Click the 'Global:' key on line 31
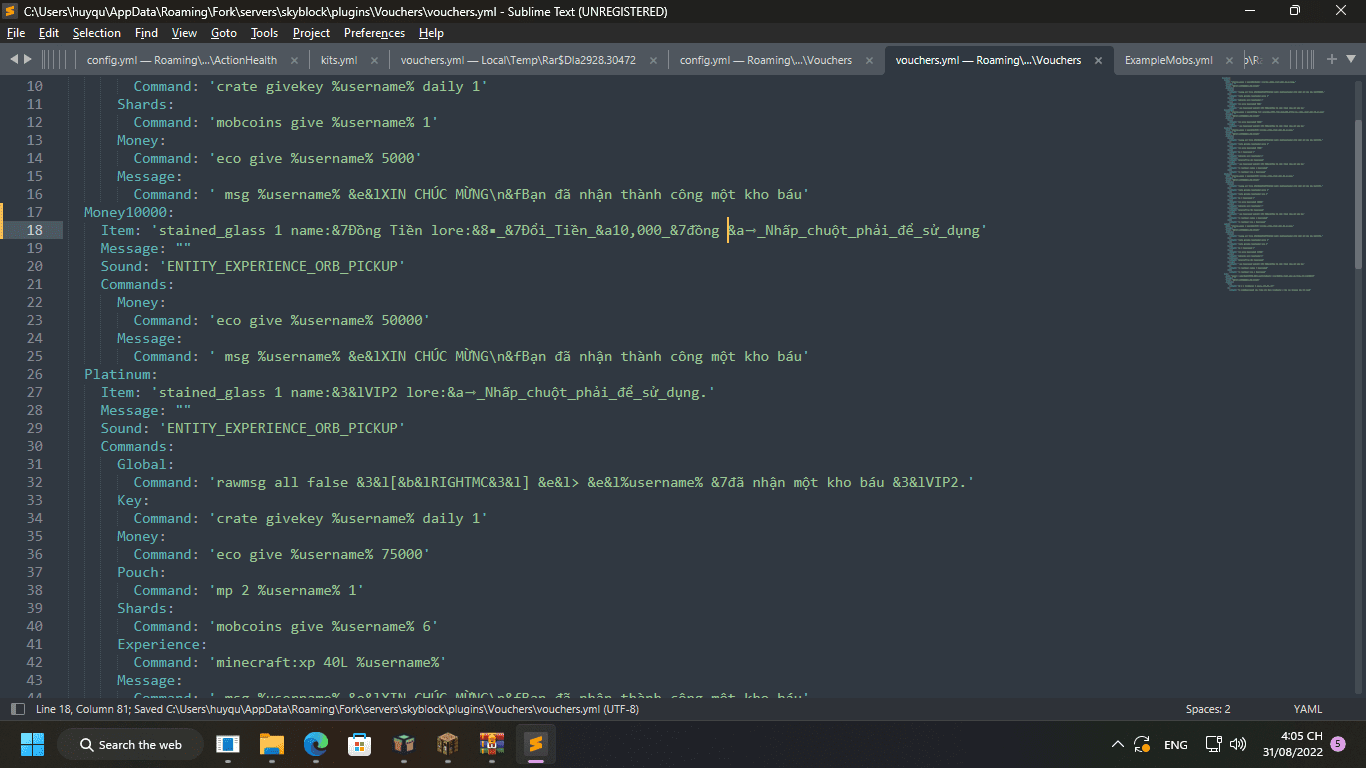This screenshot has width=1366, height=768. click(146, 464)
